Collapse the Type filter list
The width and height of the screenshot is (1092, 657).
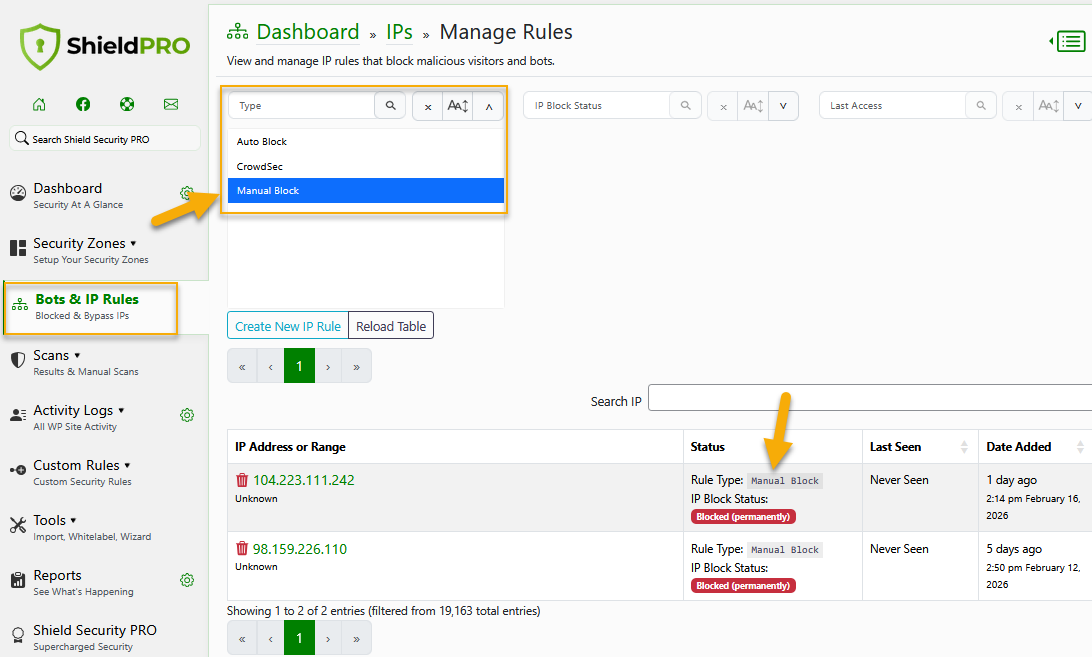[489, 107]
